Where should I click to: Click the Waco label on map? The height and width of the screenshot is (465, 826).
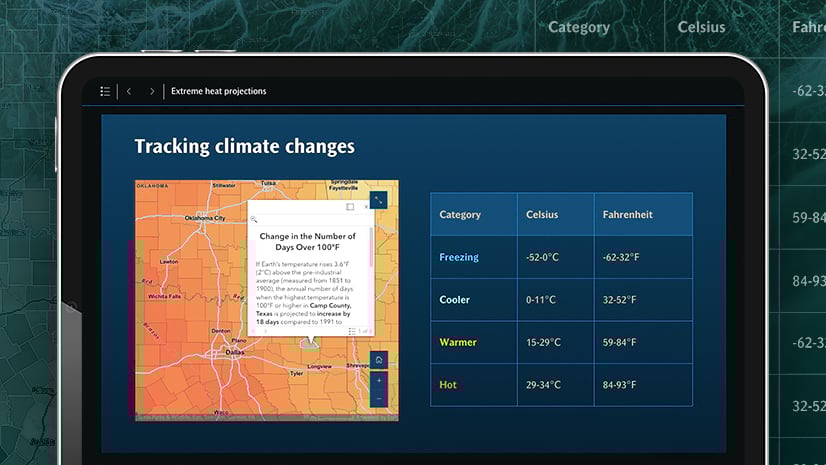221,412
